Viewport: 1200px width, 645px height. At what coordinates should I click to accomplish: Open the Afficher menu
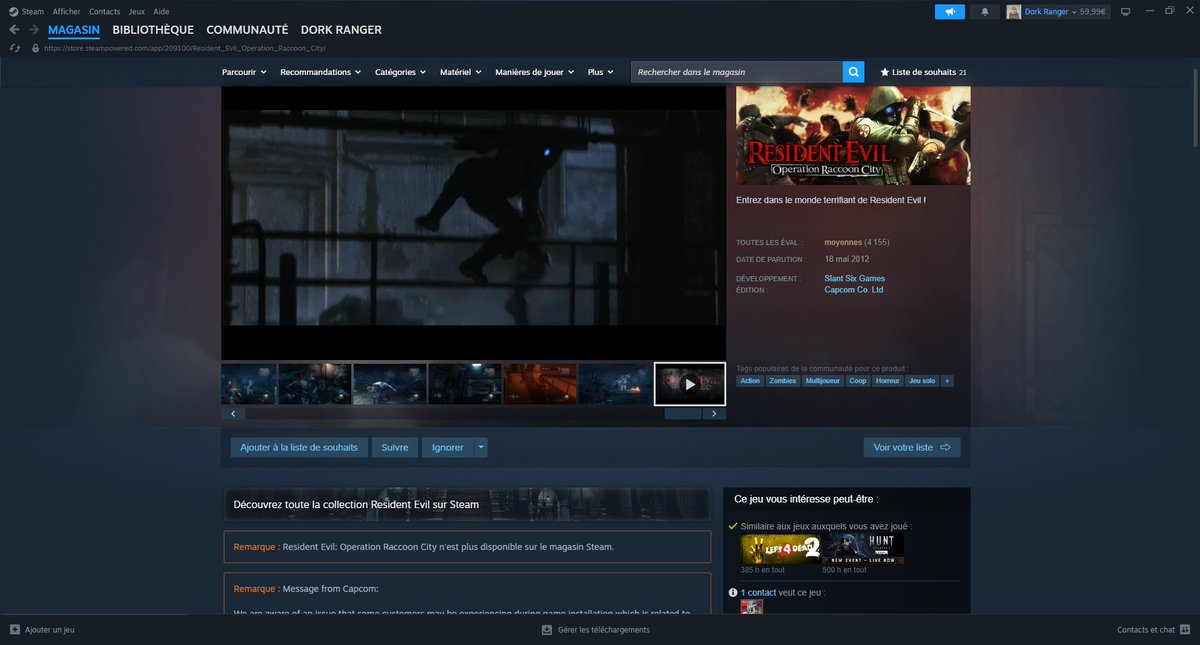pos(67,11)
